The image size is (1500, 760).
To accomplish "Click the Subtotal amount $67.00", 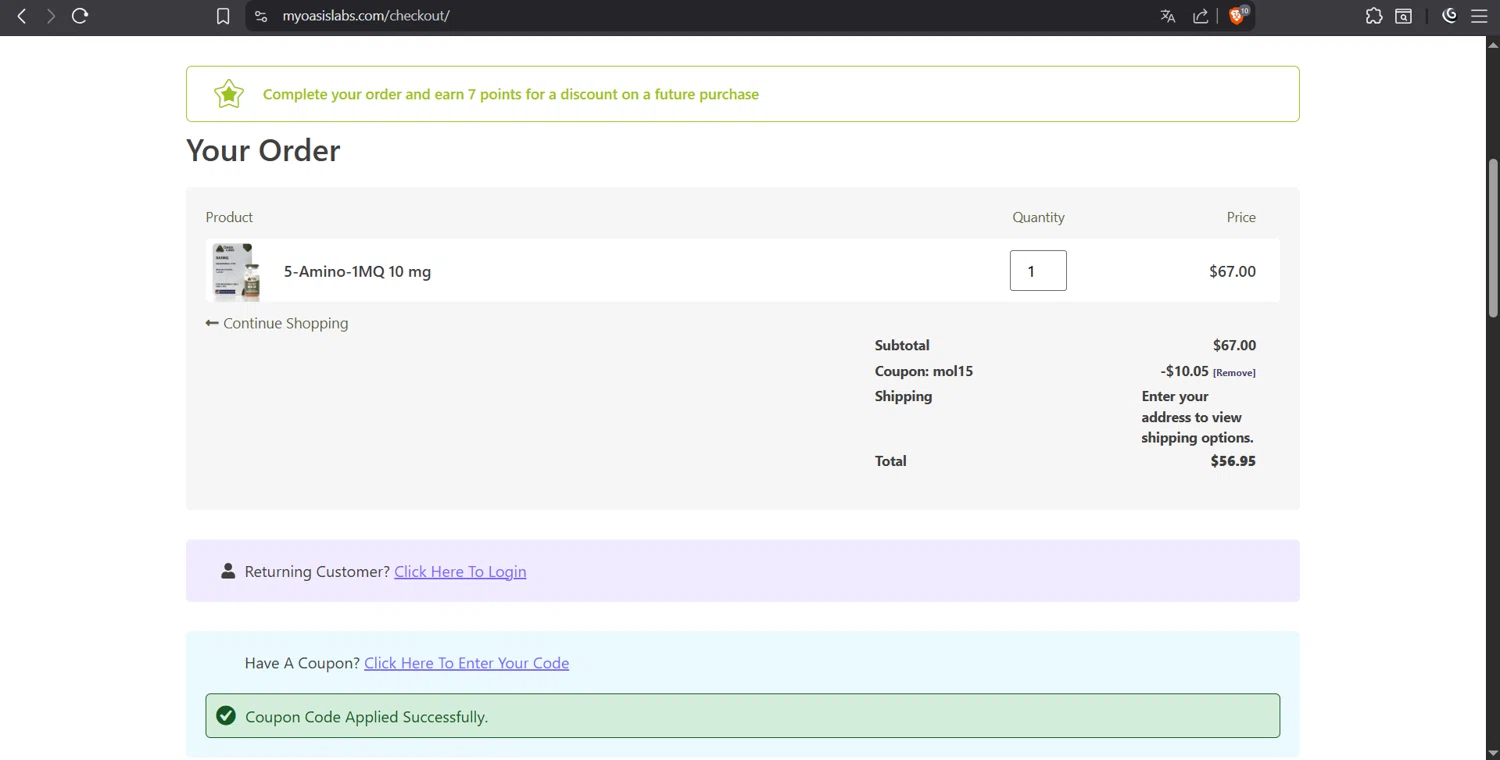I will (x=1234, y=345).
